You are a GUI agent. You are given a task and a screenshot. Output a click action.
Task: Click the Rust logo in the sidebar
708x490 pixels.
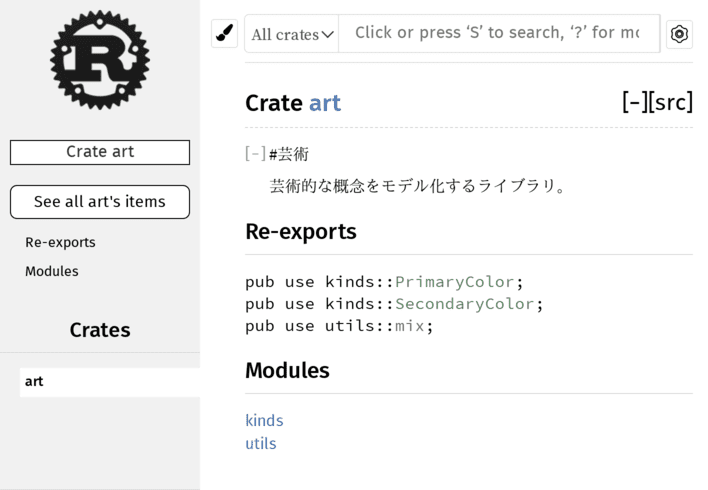tap(100, 60)
